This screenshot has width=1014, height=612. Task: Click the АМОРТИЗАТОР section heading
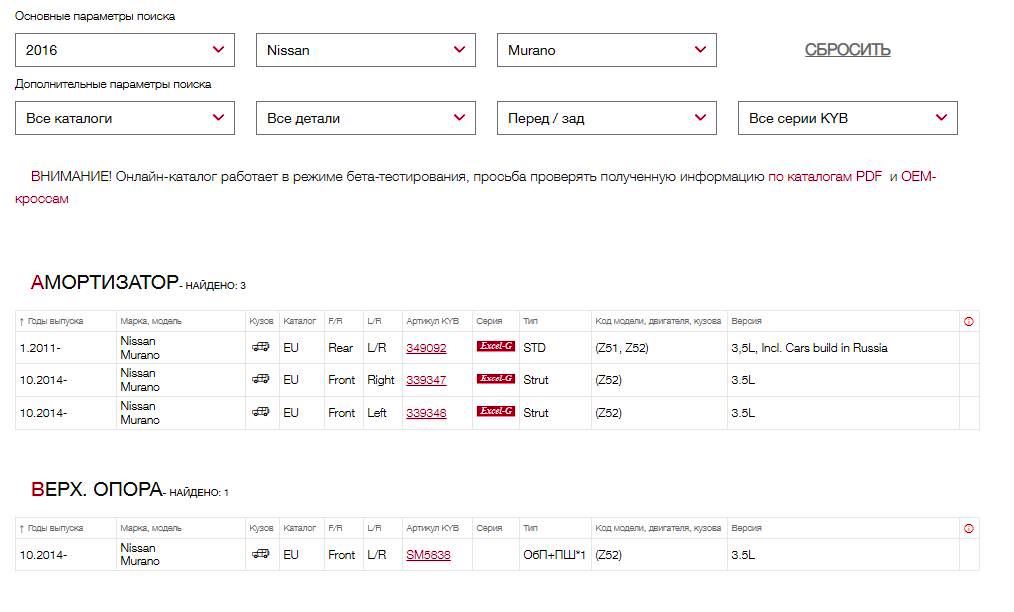pos(105,282)
